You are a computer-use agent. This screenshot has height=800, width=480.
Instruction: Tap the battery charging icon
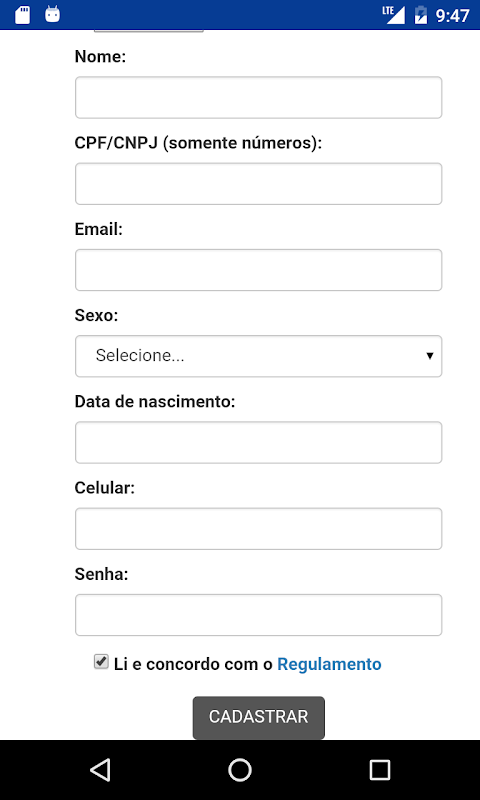tap(421, 15)
